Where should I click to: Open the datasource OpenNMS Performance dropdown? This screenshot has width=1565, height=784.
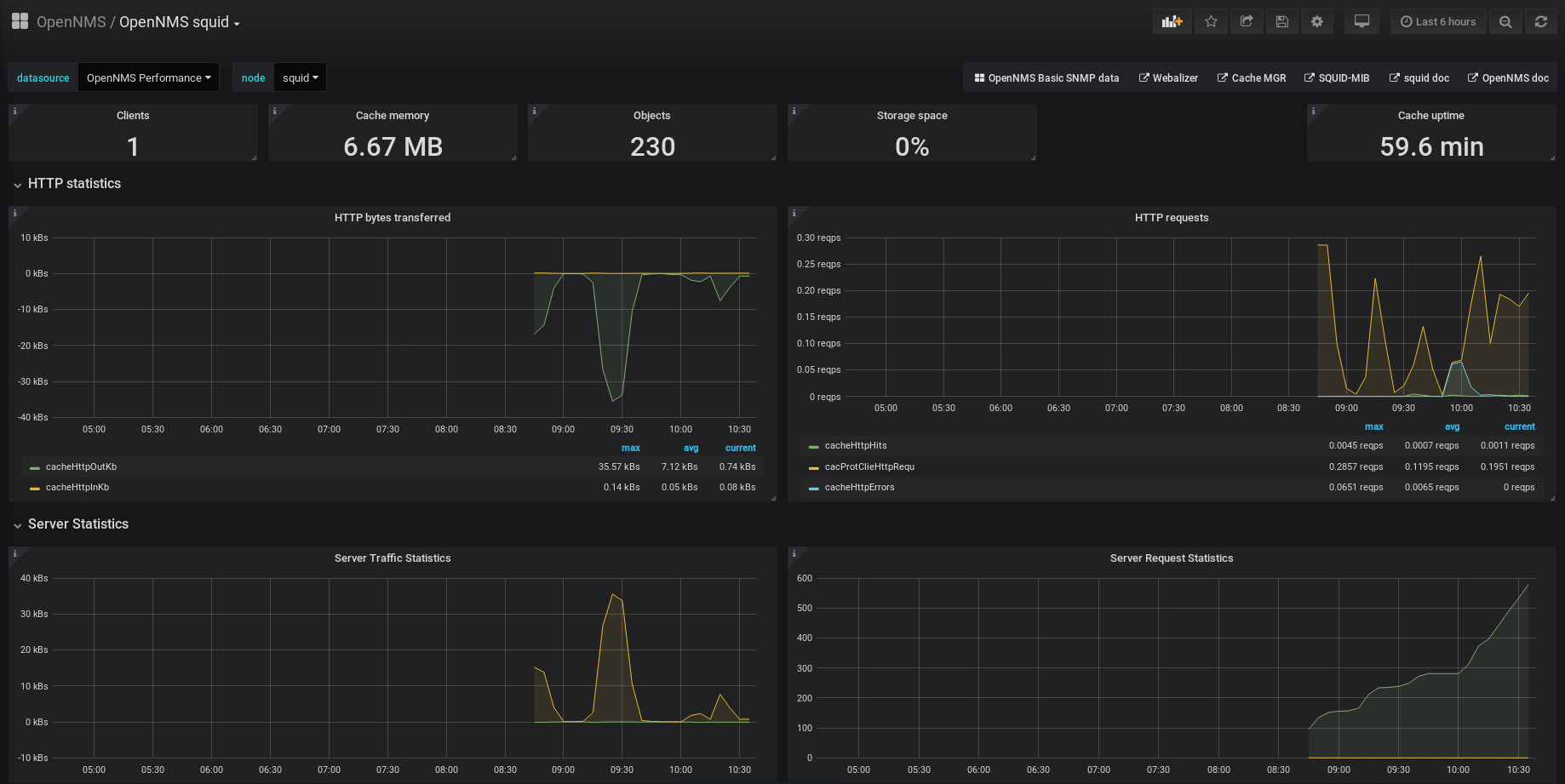click(x=148, y=77)
